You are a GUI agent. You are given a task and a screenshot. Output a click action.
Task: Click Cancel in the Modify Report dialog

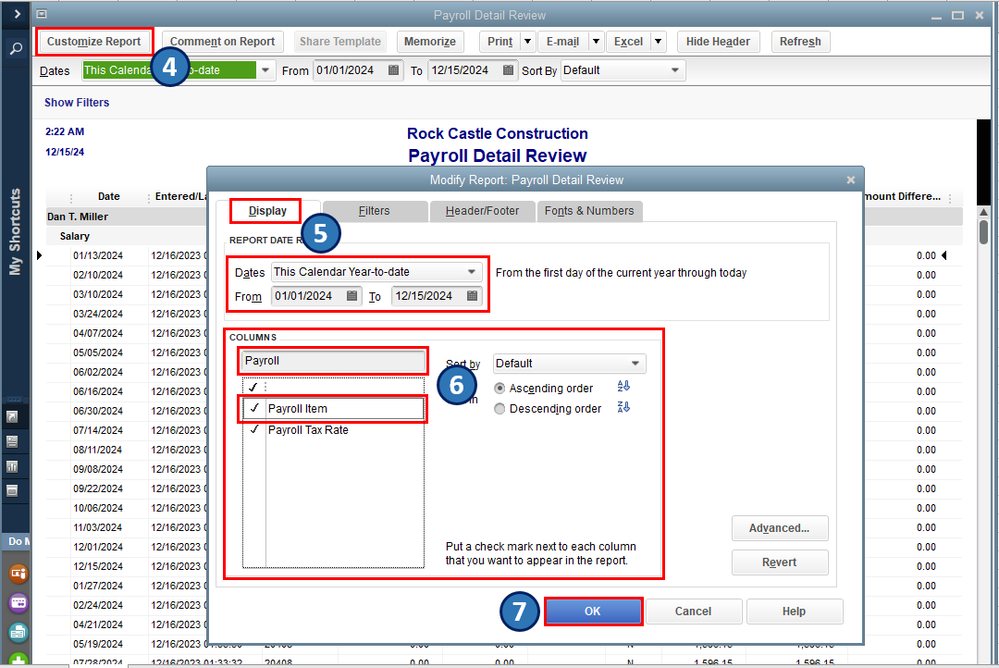tap(693, 611)
